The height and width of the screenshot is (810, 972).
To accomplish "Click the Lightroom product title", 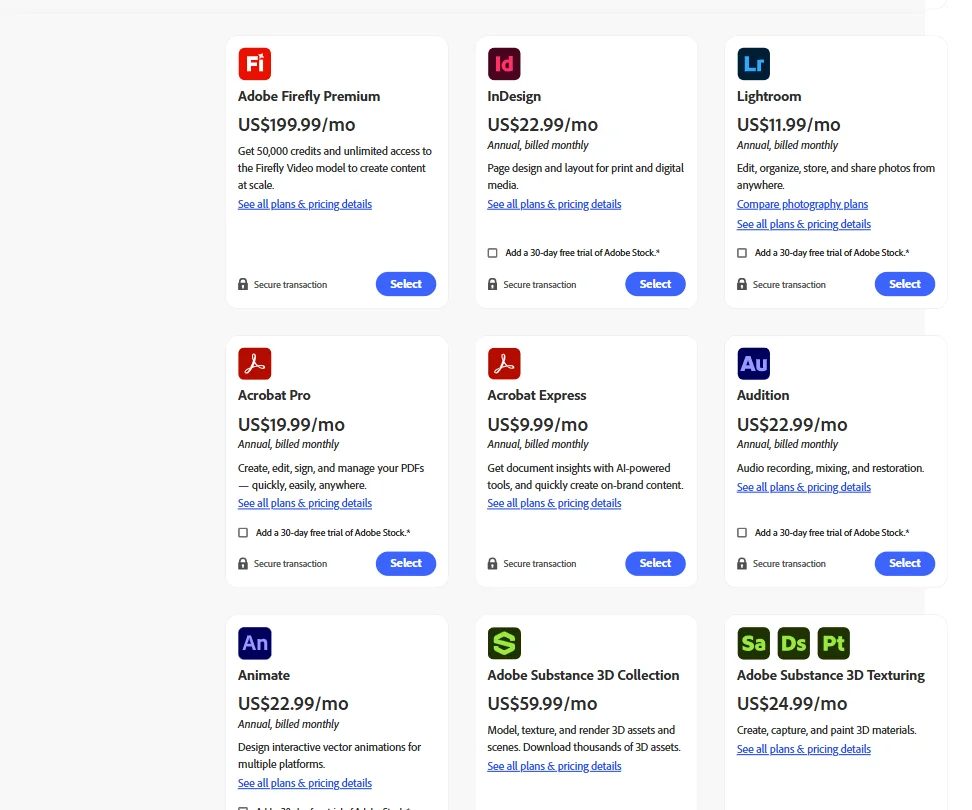I will [x=769, y=96].
